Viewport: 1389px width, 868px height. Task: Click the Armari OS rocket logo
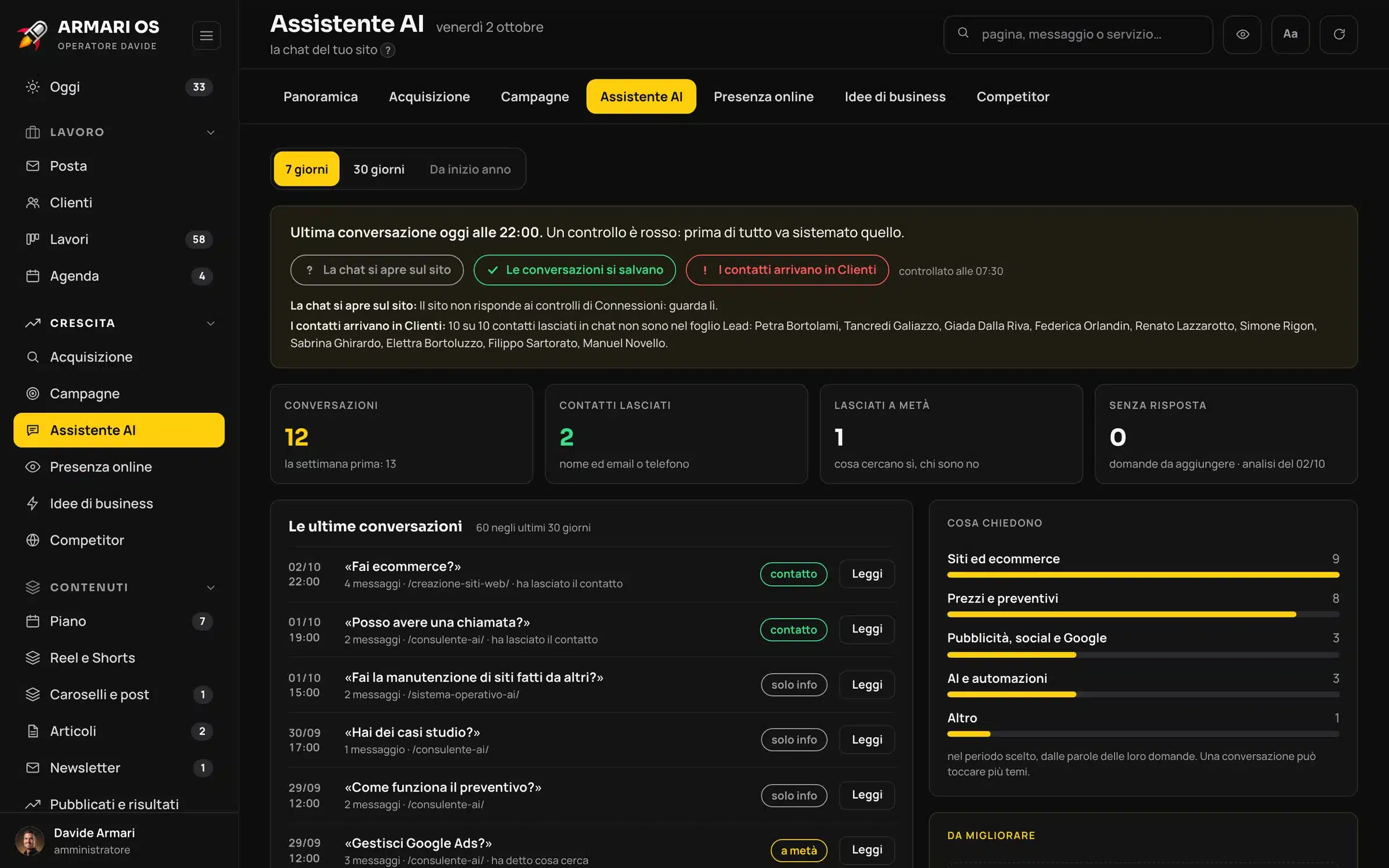(x=32, y=35)
